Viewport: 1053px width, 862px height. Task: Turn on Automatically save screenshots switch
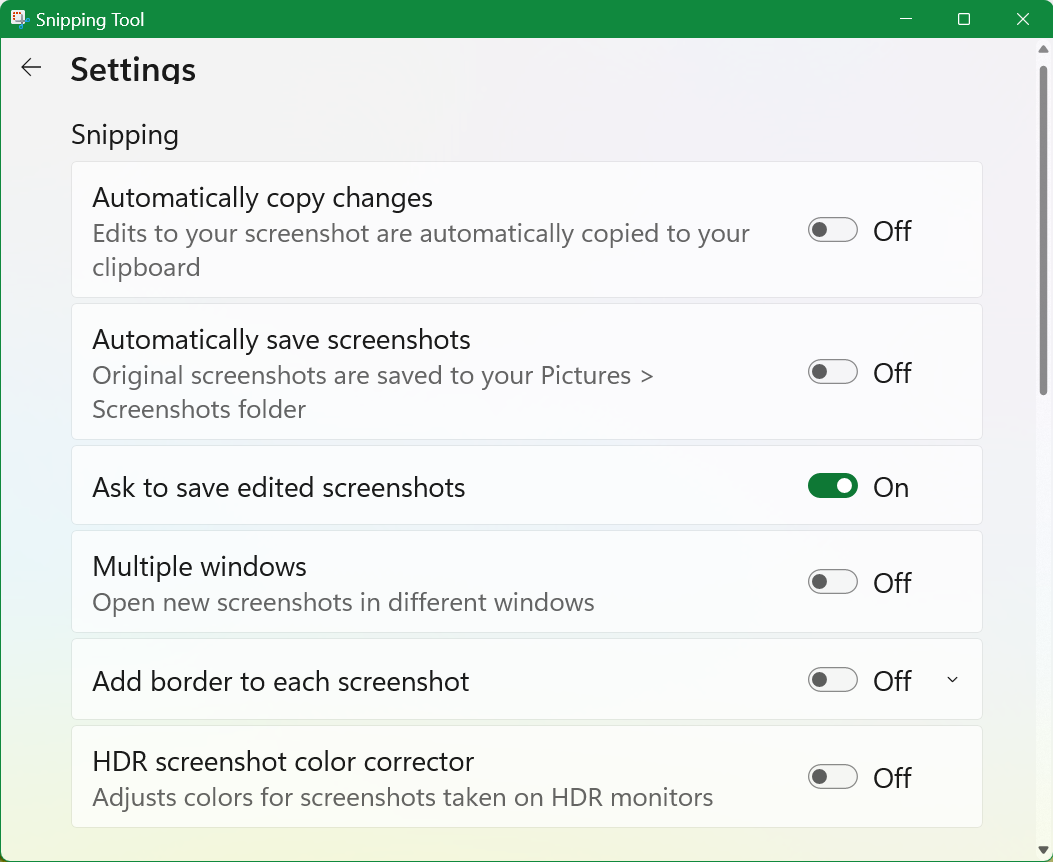click(x=832, y=372)
